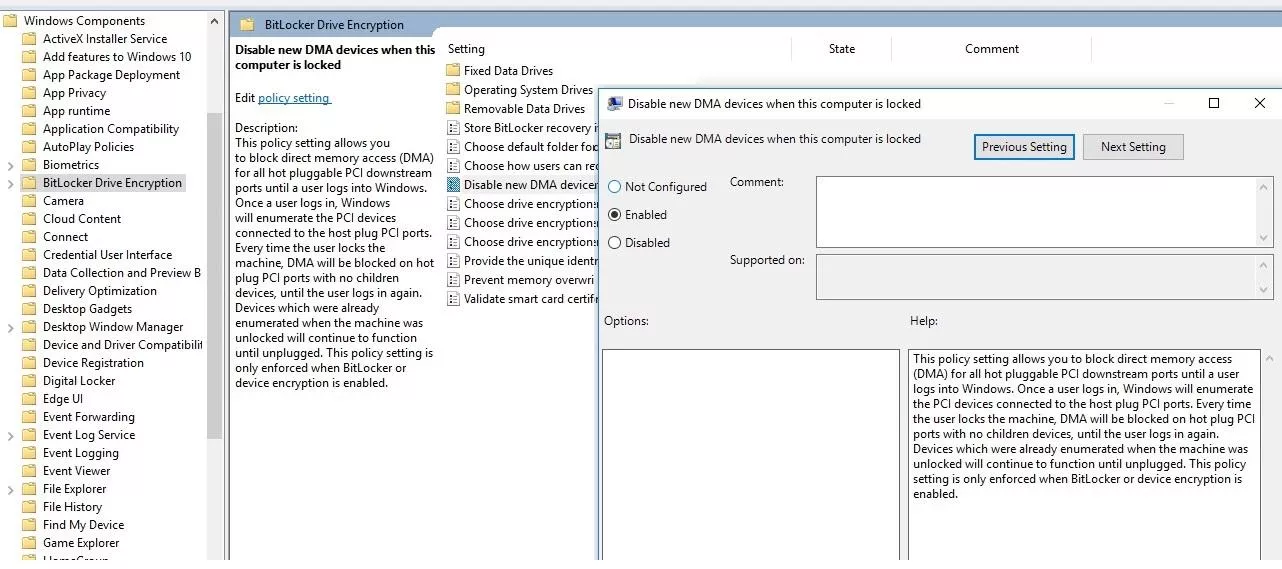The image size is (1282, 569).
Task: Click the dialog title bar policy icon
Action: pyautogui.click(x=615, y=104)
